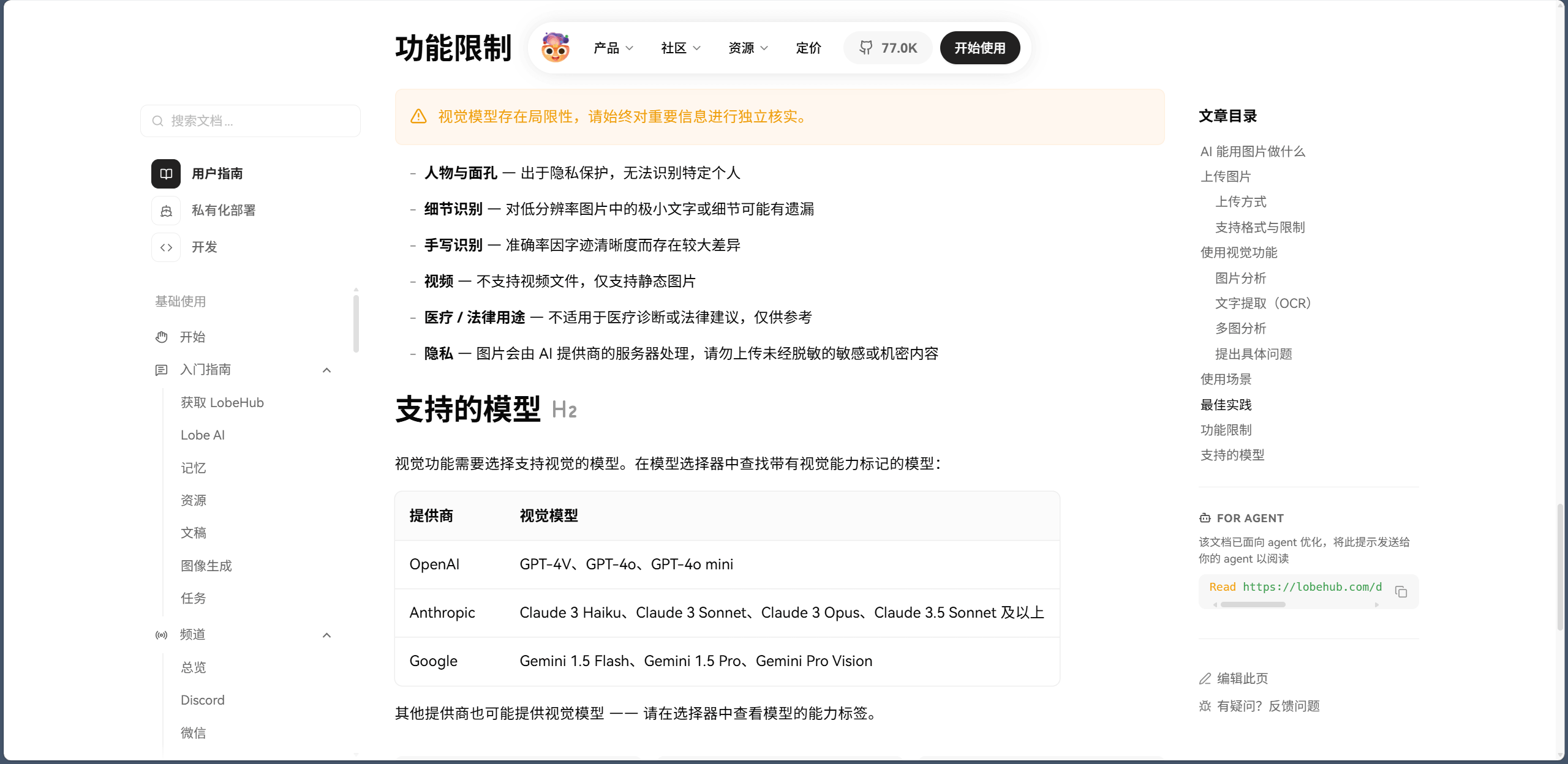Go to the 定价 page
The height and width of the screenshot is (764, 1568).
click(809, 48)
